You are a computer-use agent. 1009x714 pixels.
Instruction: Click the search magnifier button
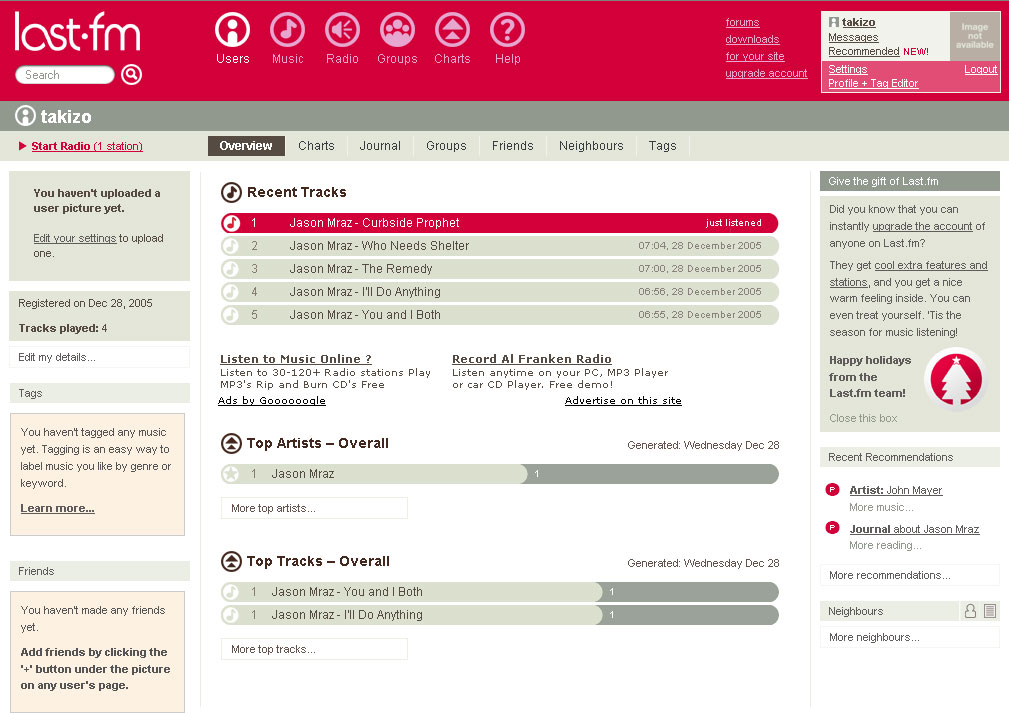[x=131, y=75]
